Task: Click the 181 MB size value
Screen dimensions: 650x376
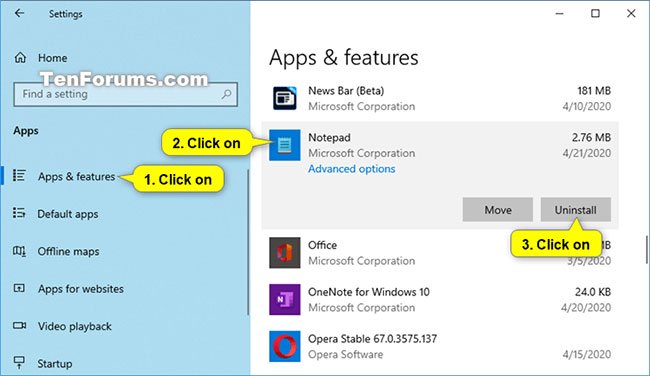Action: [x=594, y=90]
